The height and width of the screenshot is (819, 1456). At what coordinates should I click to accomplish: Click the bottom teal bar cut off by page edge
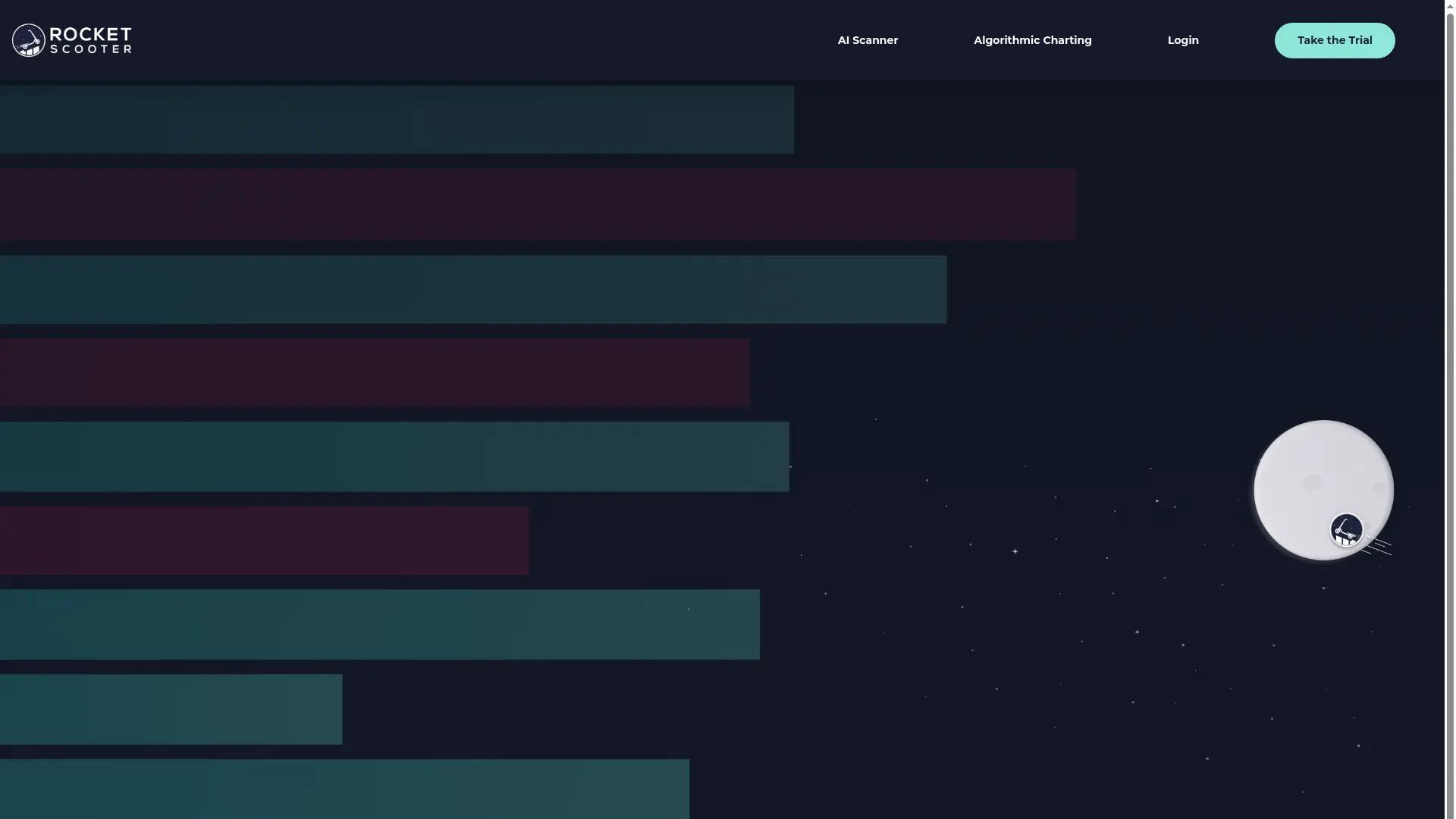click(x=344, y=789)
